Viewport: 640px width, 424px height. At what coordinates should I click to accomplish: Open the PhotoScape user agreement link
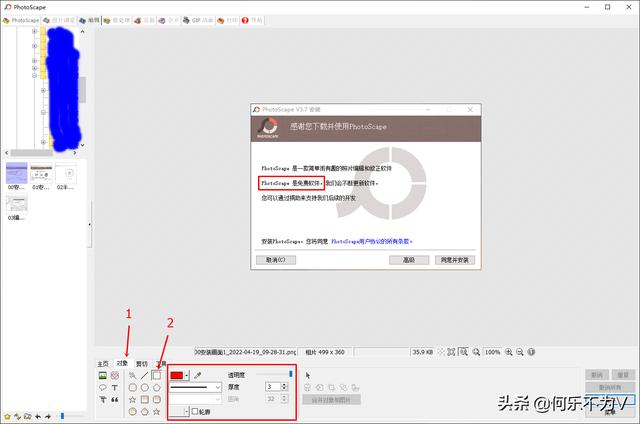(371, 242)
